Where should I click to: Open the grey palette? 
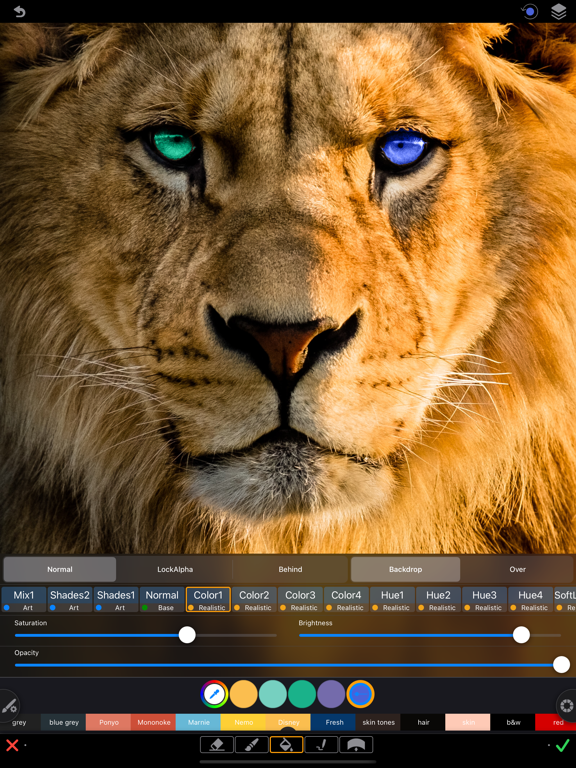[x=20, y=722]
